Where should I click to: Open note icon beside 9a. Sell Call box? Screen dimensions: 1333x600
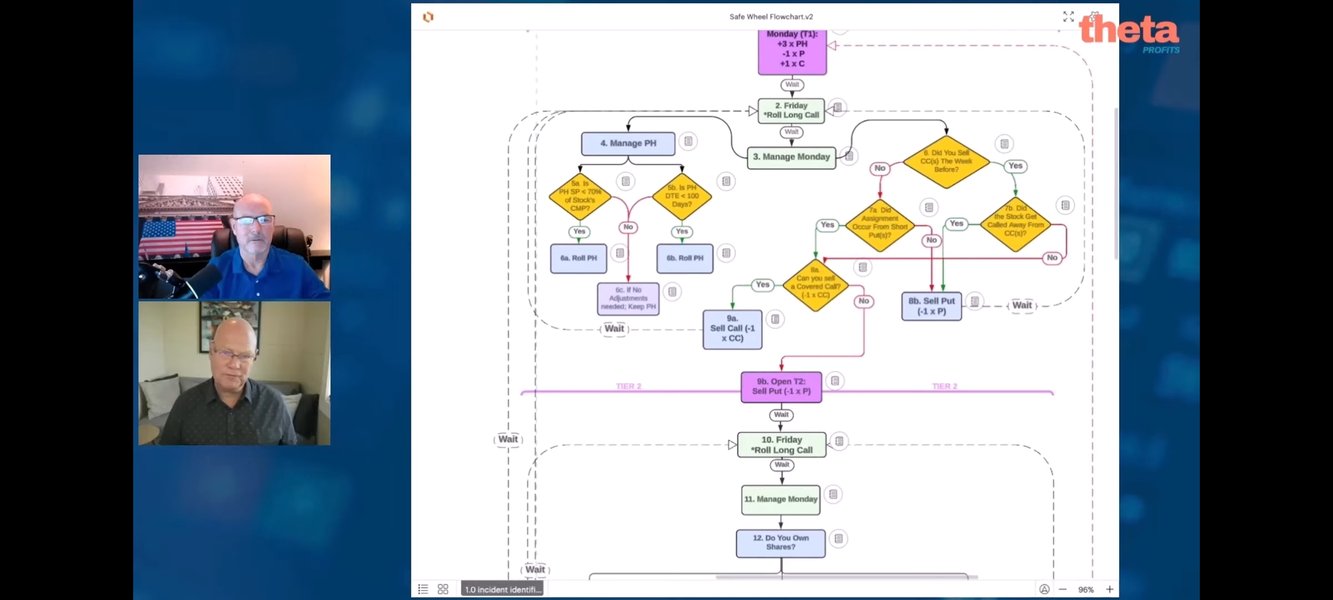pyautogui.click(x=775, y=320)
